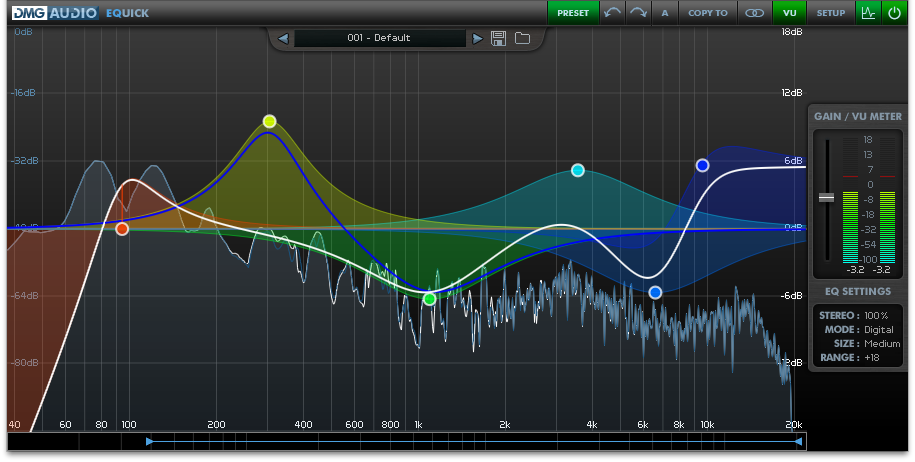Open the SETUP menu

[831, 12]
